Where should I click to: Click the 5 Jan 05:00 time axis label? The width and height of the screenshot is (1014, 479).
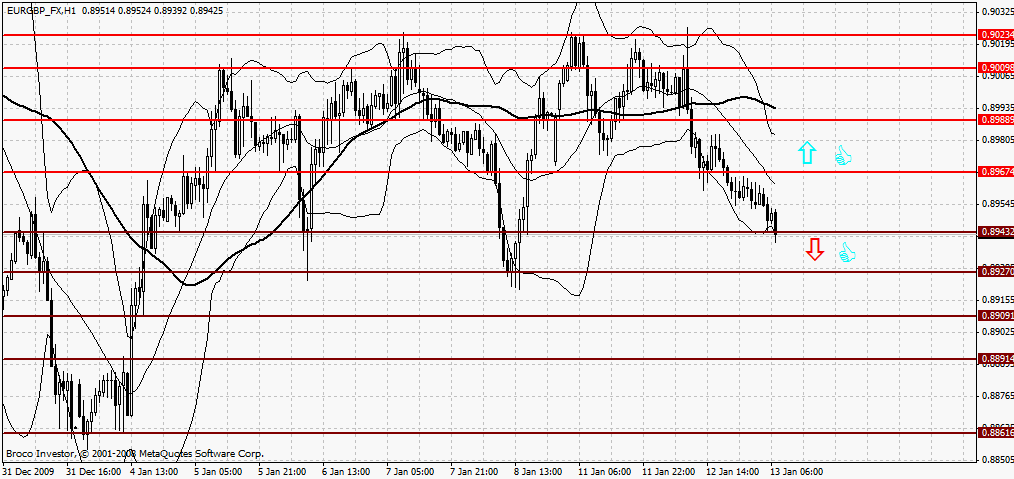(x=218, y=472)
